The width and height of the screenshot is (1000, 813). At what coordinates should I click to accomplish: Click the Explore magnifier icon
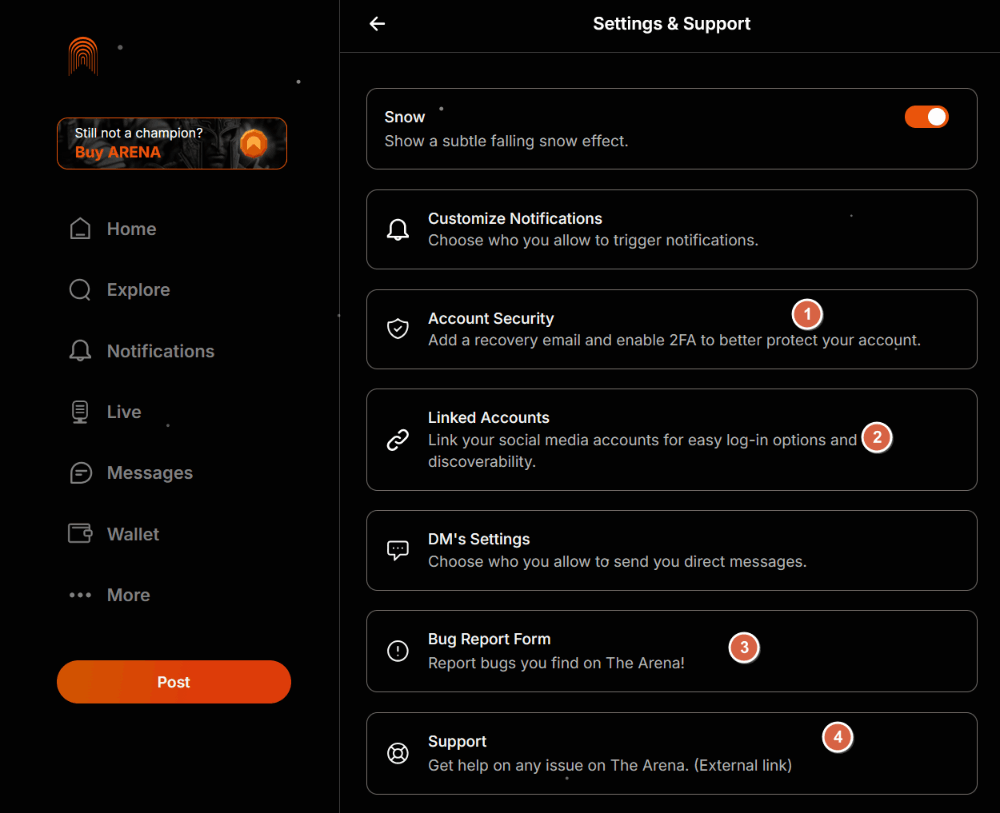pyautogui.click(x=80, y=290)
